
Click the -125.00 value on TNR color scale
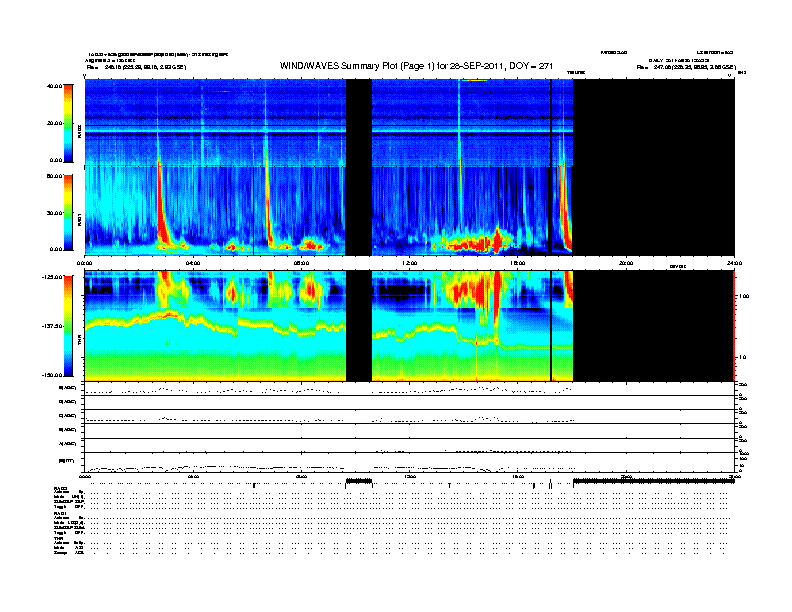(x=53, y=277)
